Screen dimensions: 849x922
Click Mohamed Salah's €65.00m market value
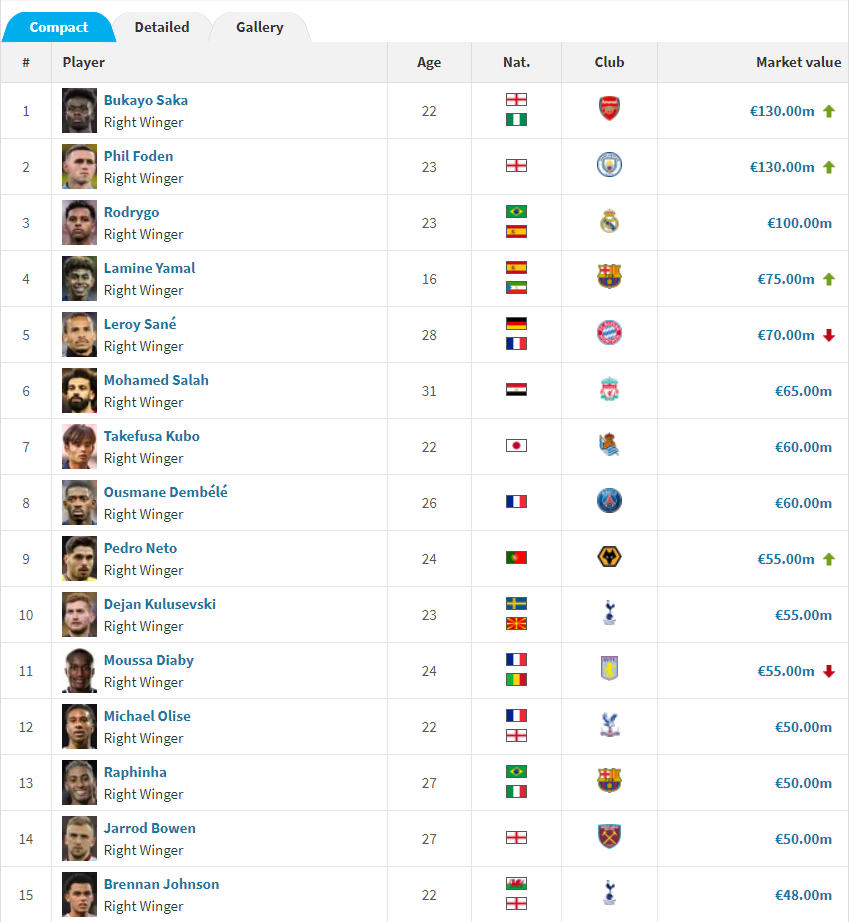coord(803,391)
